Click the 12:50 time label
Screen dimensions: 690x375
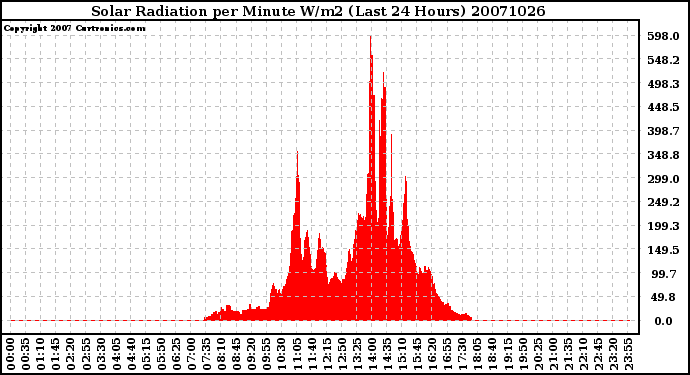pos(341,354)
